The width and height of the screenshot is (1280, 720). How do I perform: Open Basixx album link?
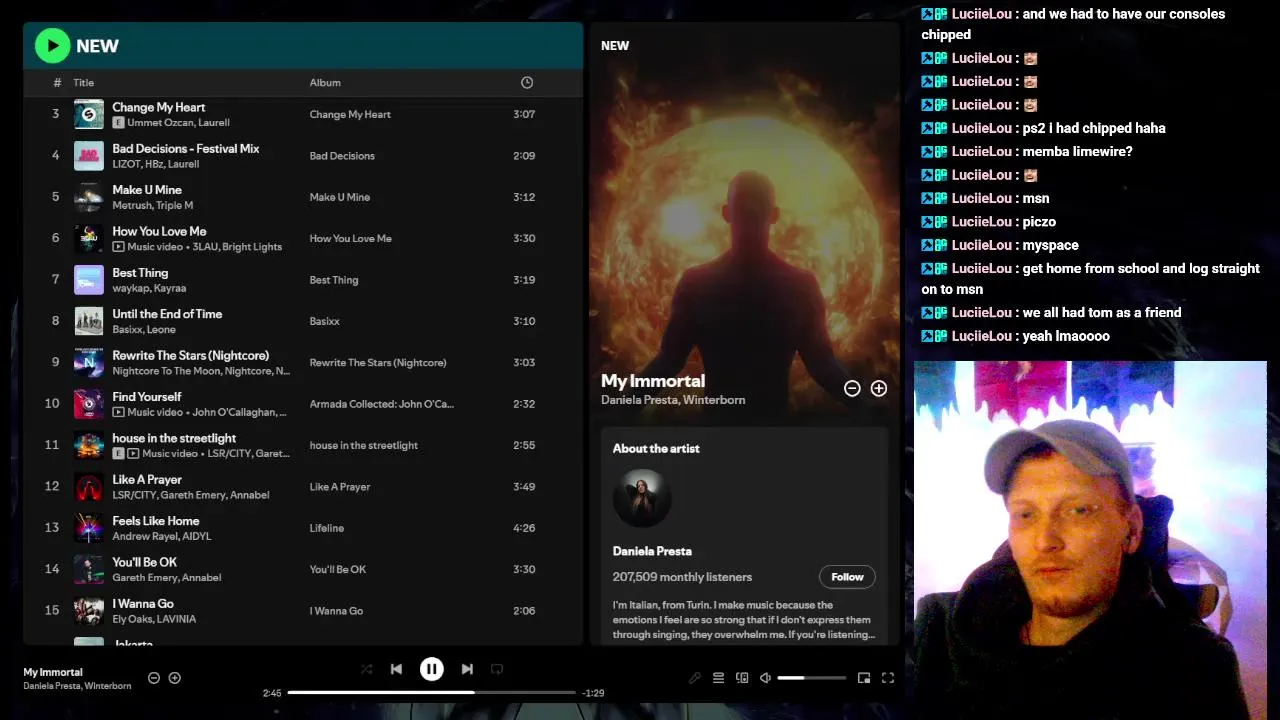324,321
